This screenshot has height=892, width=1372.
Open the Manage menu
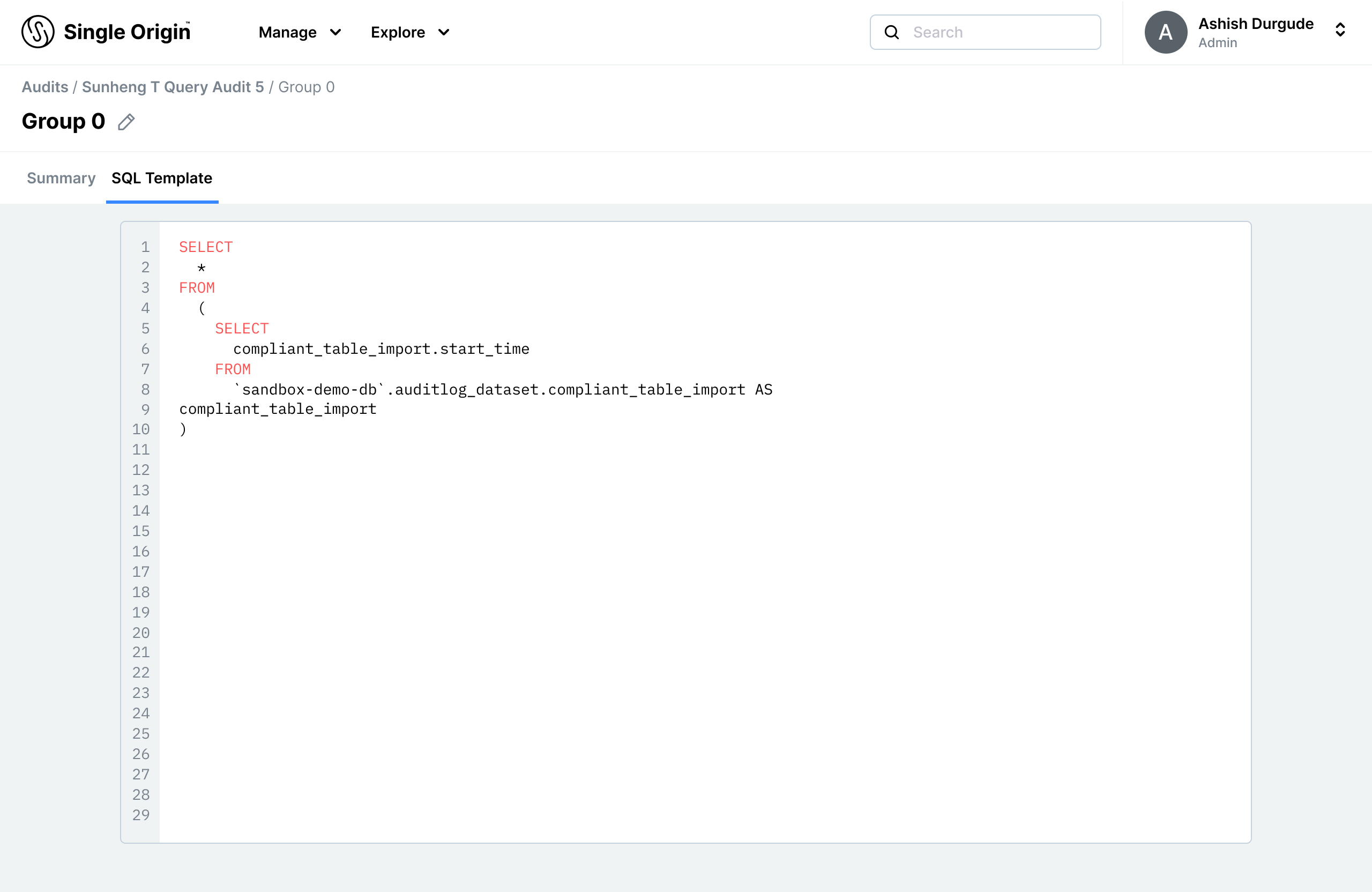(x=288, y=32)
